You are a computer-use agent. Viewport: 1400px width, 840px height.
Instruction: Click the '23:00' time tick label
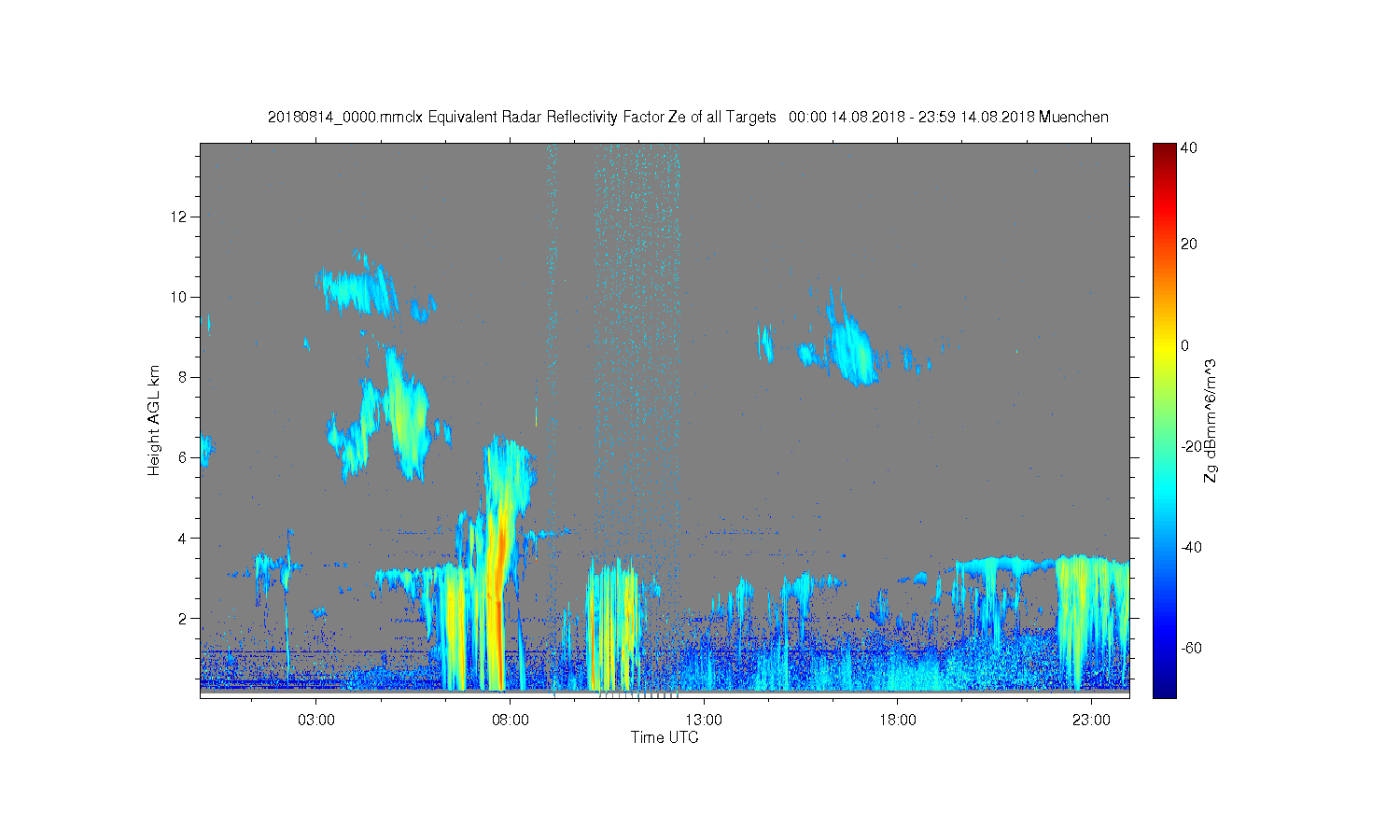[1090, 721]
